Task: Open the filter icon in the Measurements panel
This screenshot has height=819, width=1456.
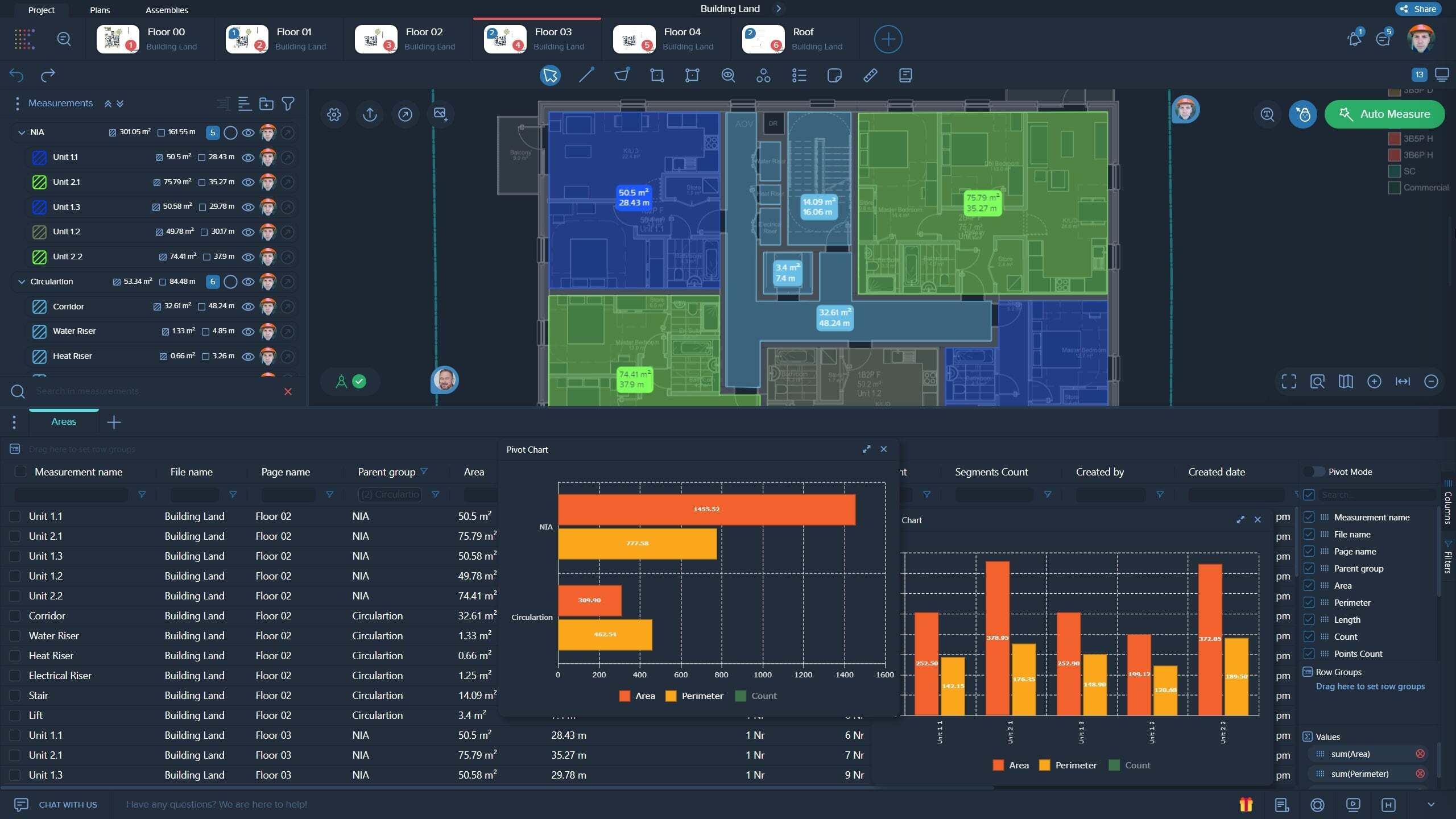Action: coord(288,104)
